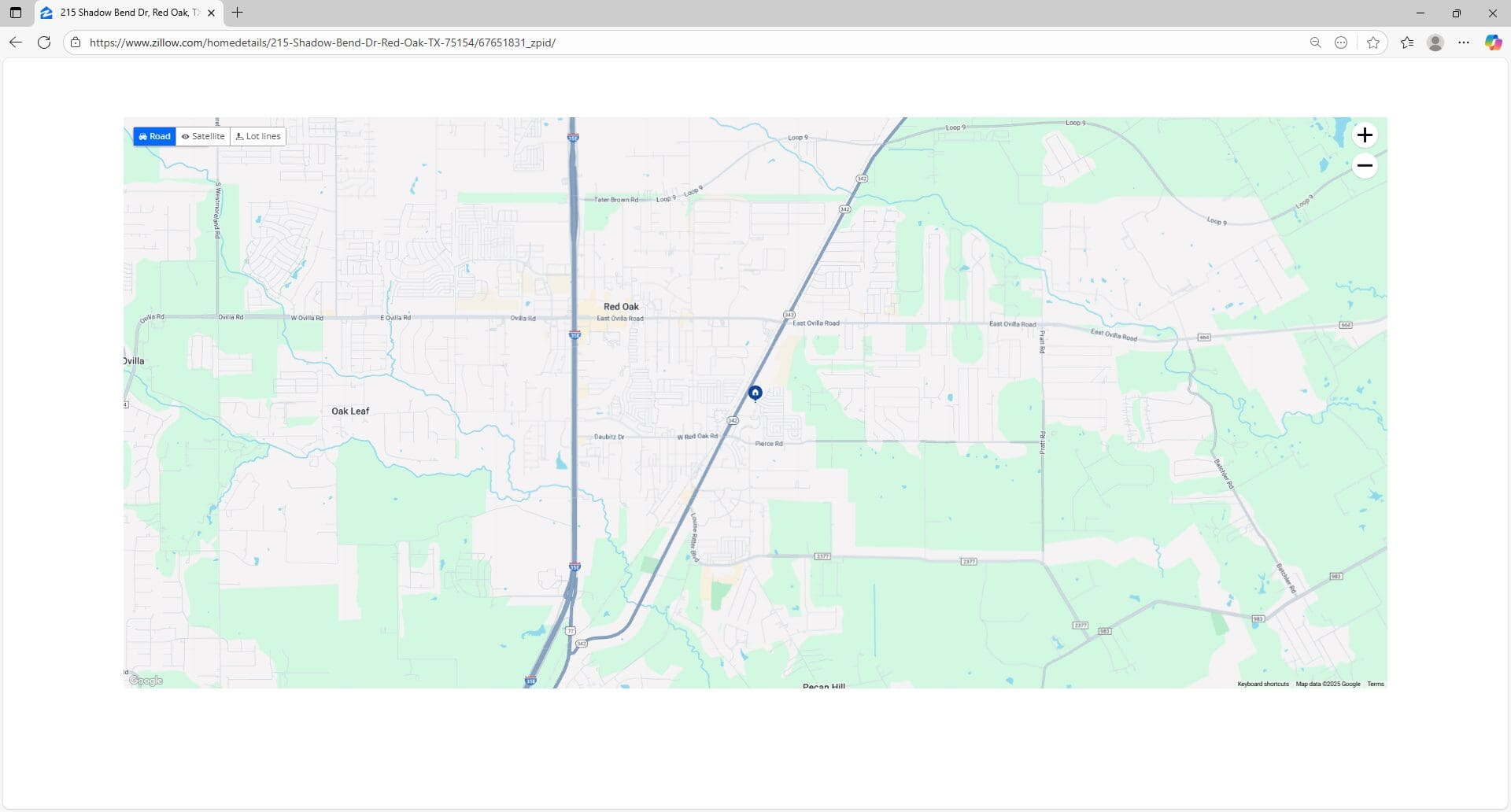
Task: Add this page to favorites star
Action: (x=1373, y=42)
